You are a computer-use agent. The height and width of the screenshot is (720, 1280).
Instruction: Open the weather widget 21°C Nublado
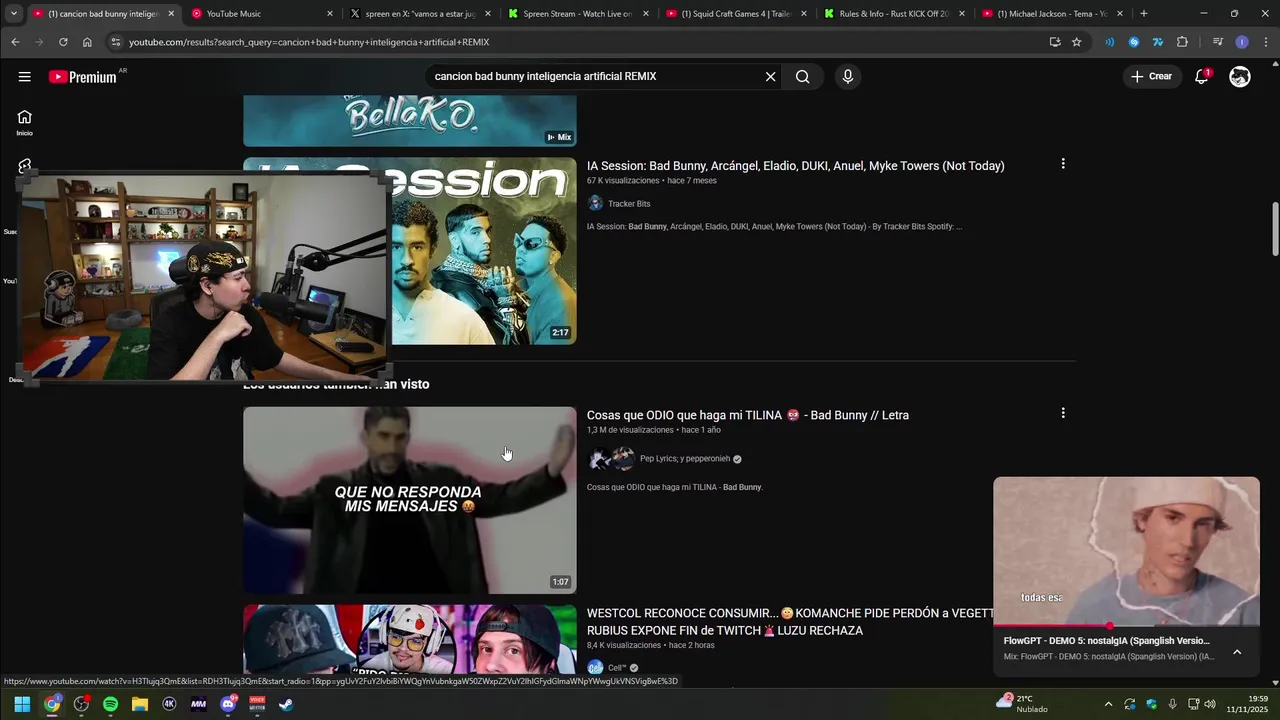pos(1022,703)
